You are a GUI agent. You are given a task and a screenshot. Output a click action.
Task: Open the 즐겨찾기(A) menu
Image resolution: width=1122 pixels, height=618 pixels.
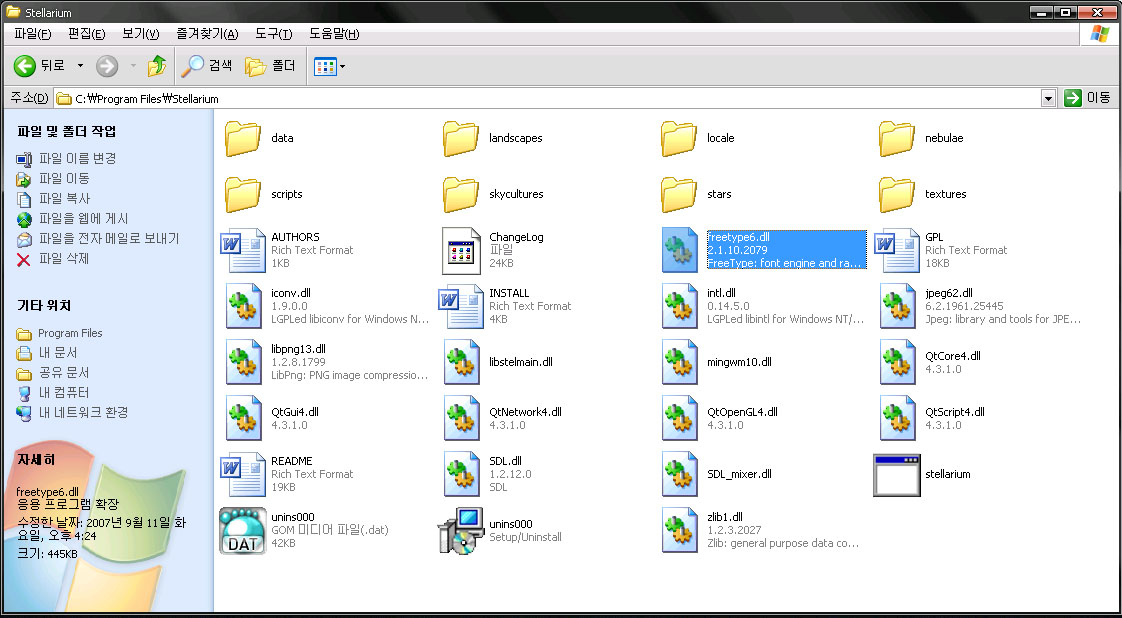click(x=207, y=34)
